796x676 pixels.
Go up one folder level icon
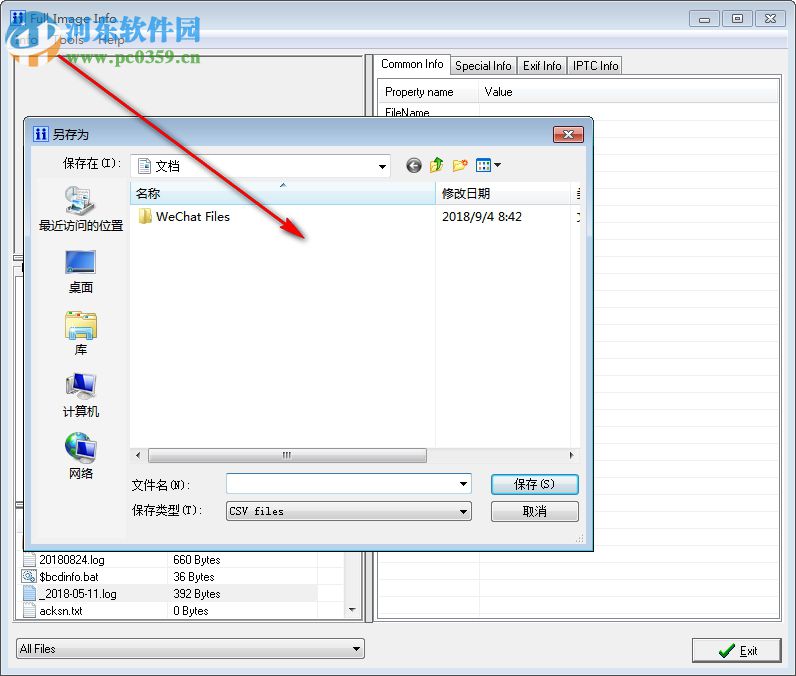point(437,165)
